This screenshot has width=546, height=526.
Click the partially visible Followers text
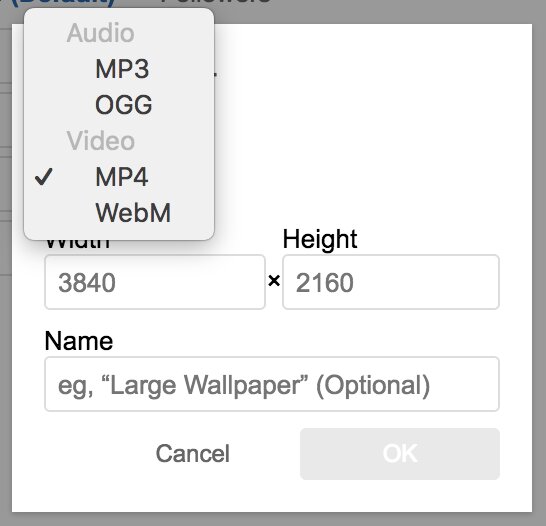click(x=216, y=2)
